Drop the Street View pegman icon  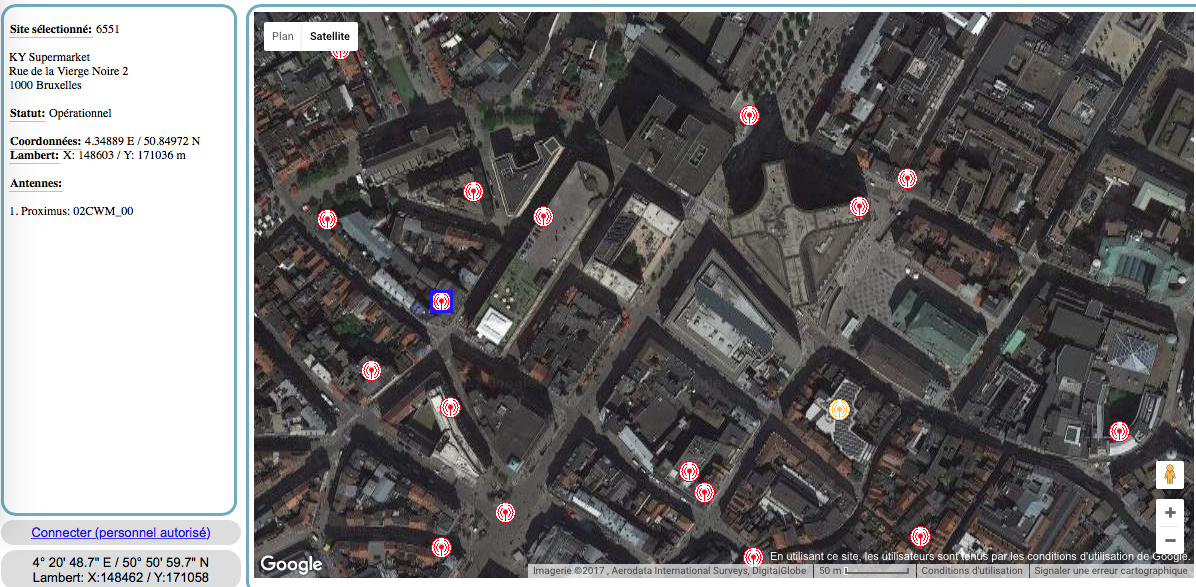click(x=1169, y=476)
